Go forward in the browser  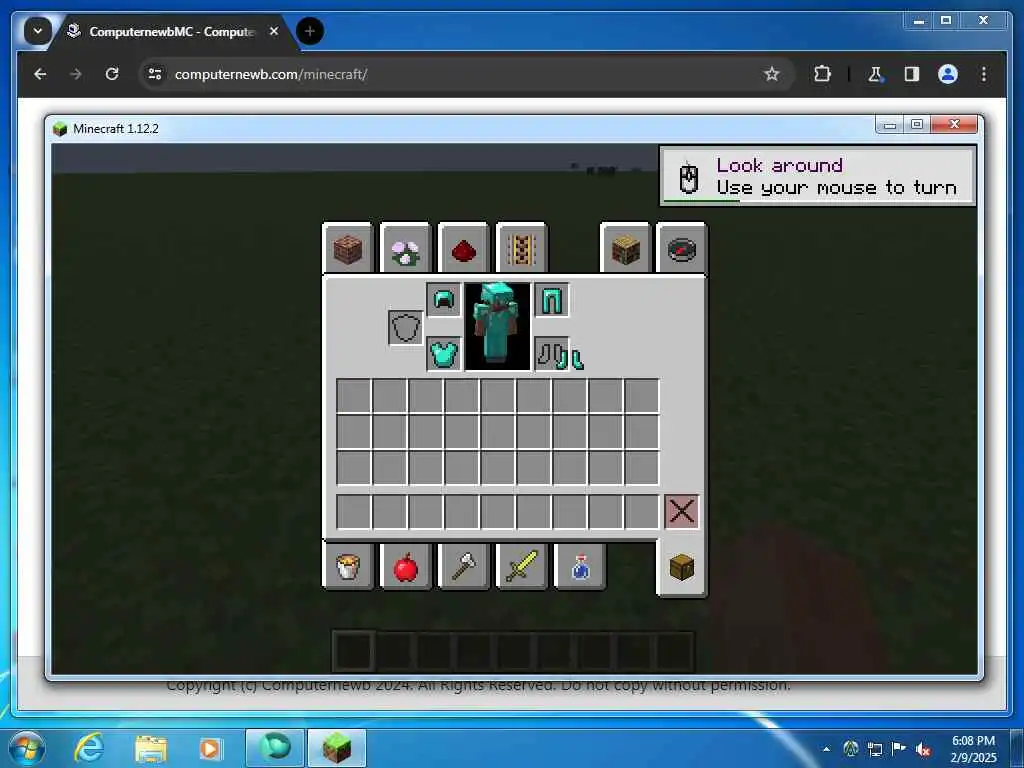click(x=76, y=74)
